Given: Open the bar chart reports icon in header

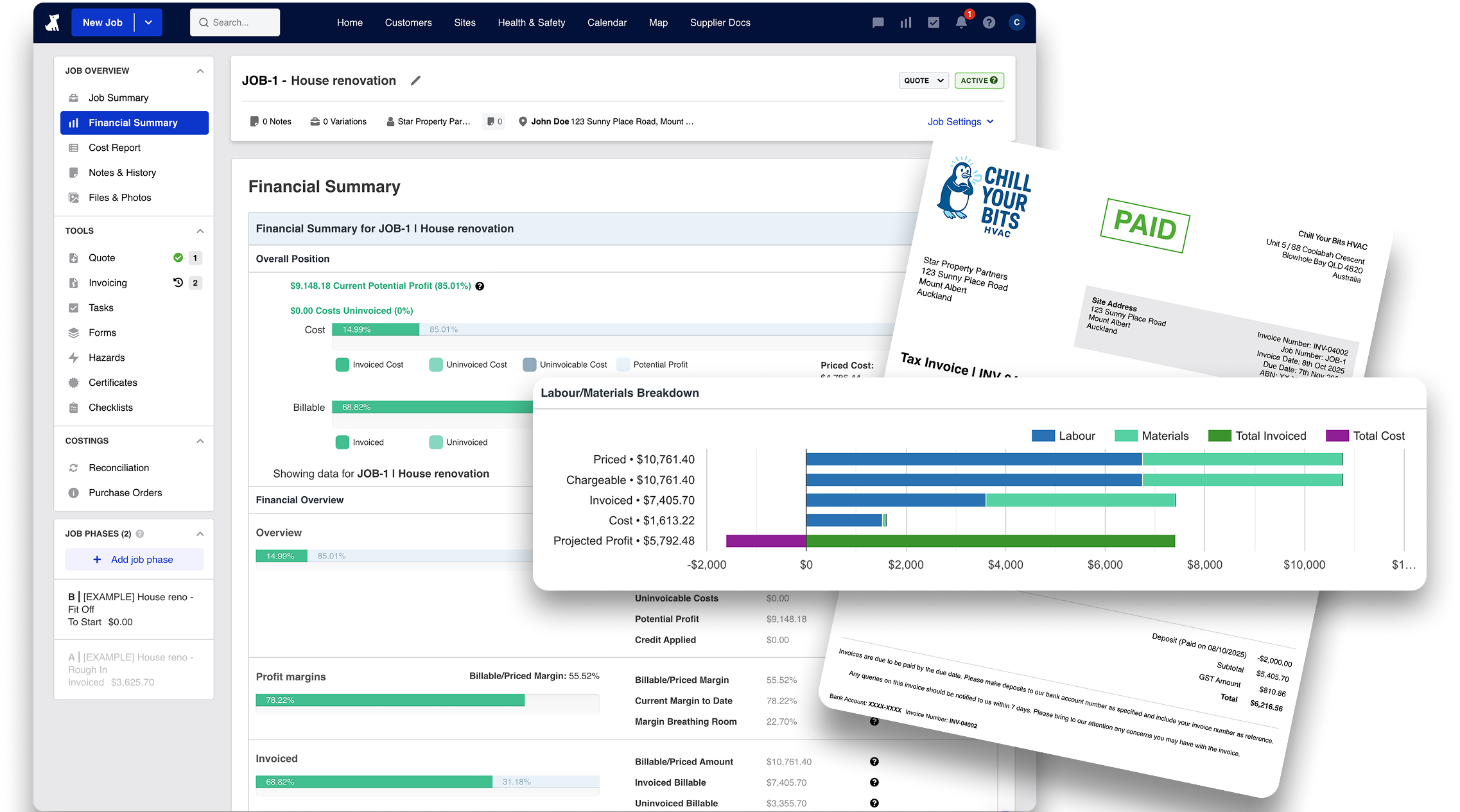Looking at the screenshot, I should tap(905, 22).
